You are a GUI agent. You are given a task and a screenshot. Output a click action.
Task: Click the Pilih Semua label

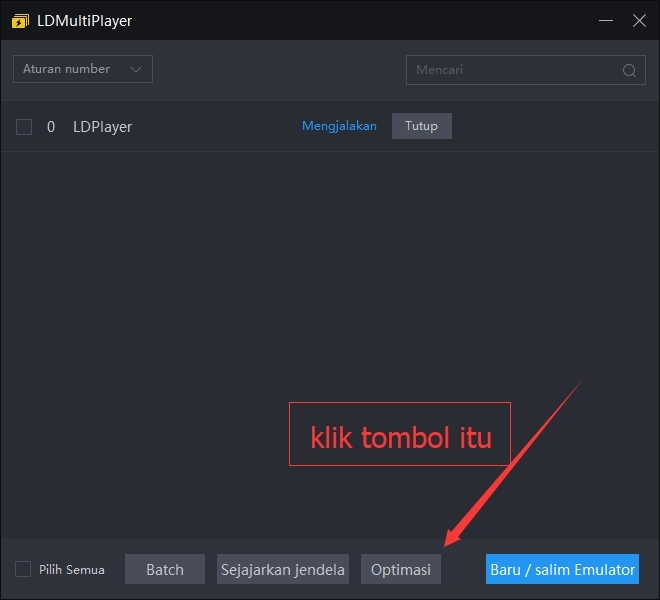coord(72,570)
